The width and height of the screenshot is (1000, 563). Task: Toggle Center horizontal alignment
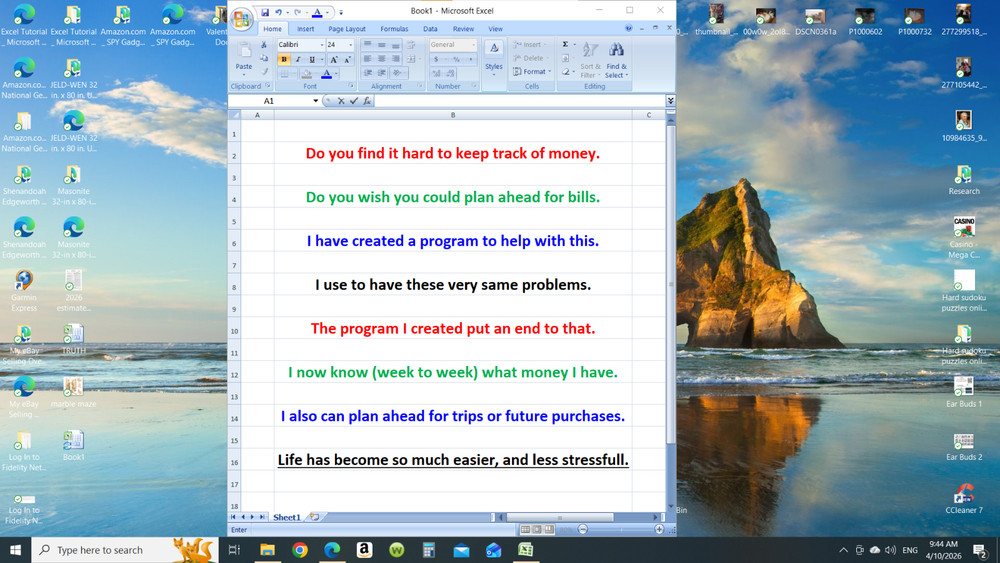coord(381,59)
